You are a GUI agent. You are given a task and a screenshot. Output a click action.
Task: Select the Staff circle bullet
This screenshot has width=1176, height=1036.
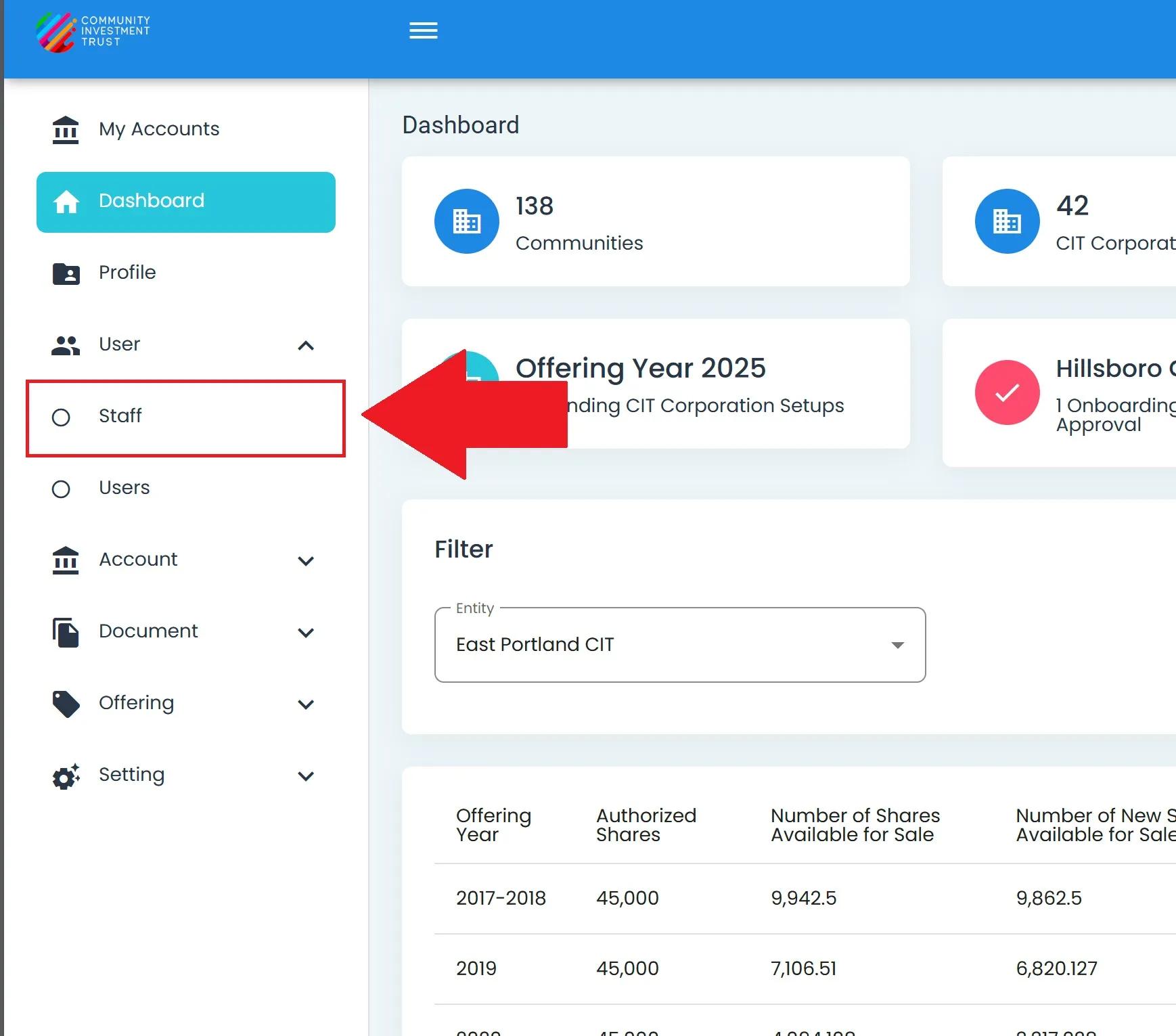pyautogui.click(x=61, y=418)
